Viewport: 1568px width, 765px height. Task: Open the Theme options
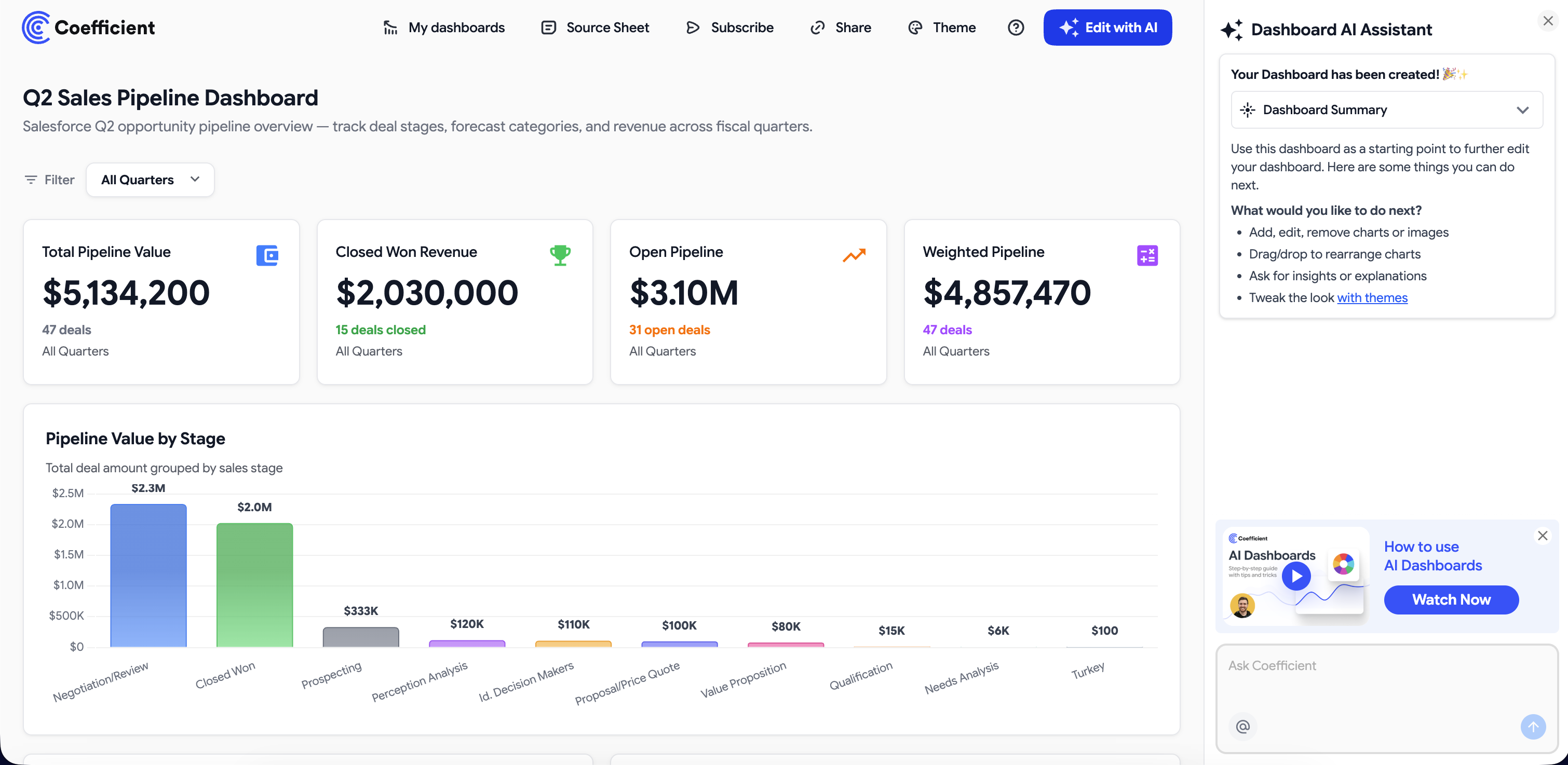(942, 28)
